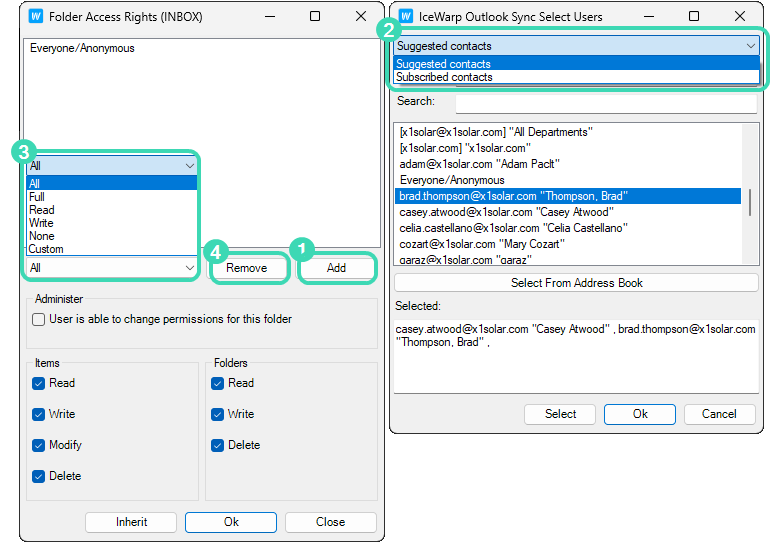Select adam@x1solar.com "Adam Paclt" contact
Viewport: 782px width, 543px height.
click(568, 164)
